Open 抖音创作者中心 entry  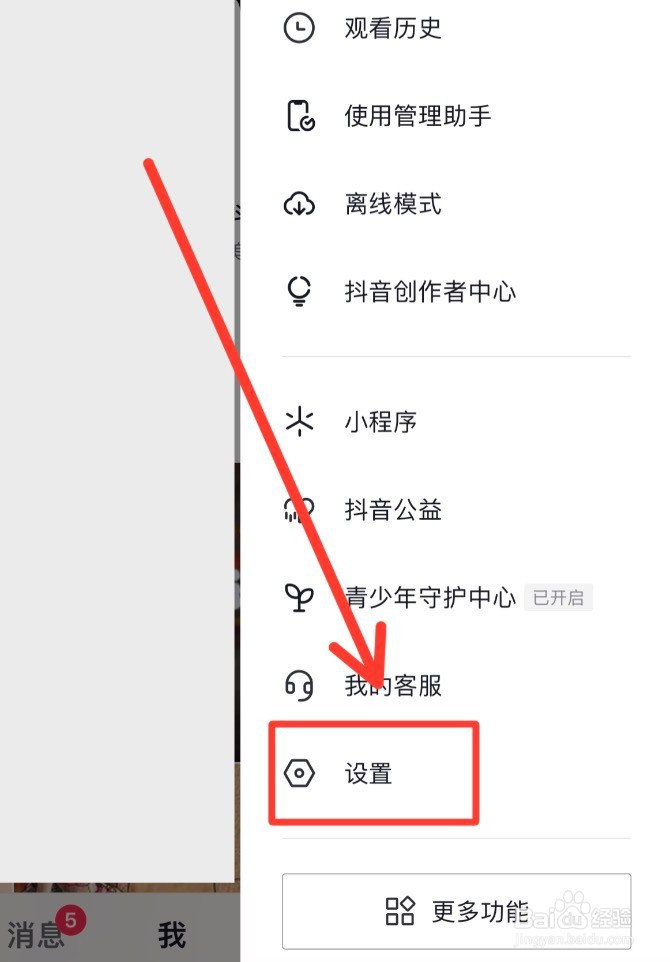tap(456, 291)
